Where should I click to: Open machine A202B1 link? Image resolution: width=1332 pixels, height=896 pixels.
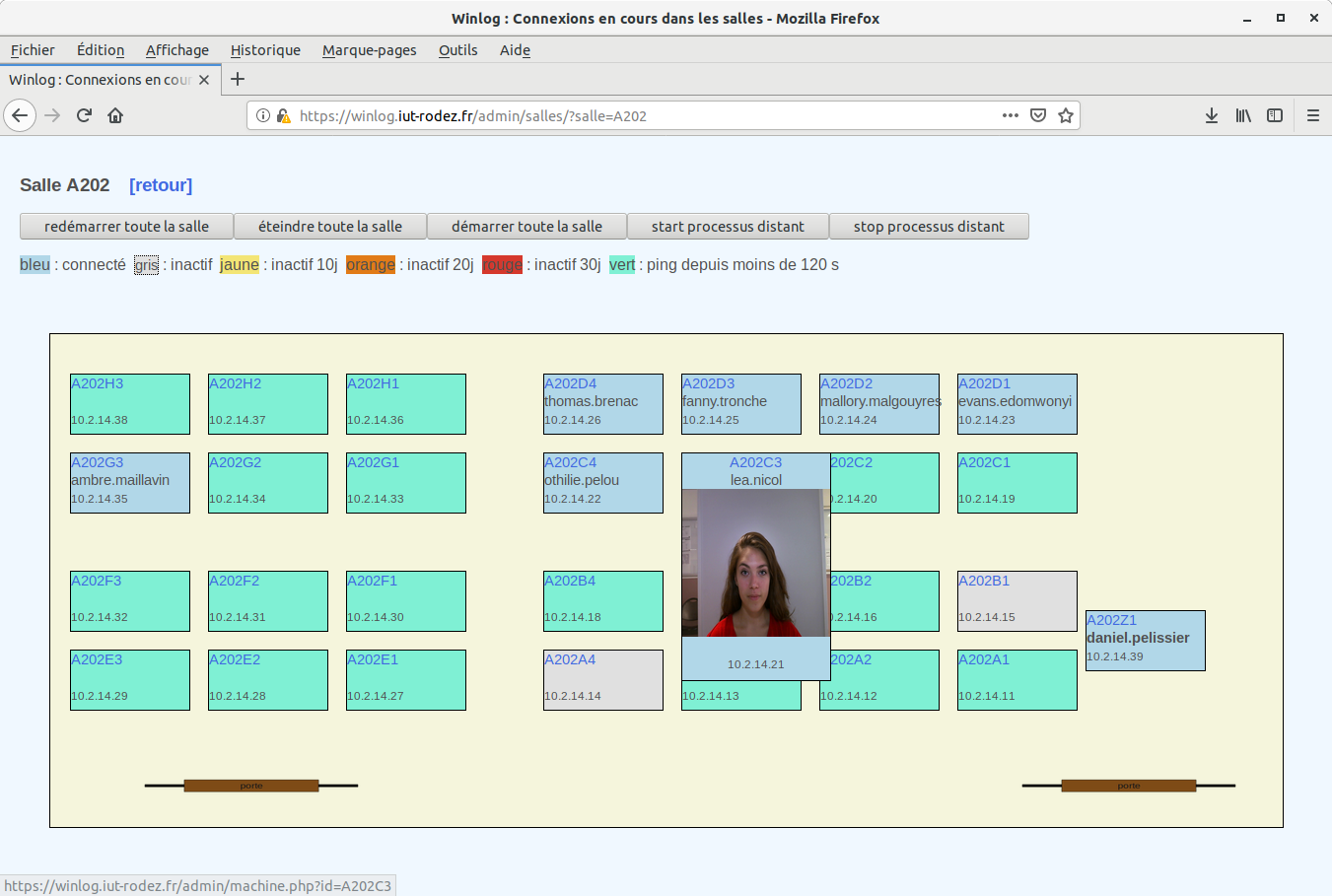(x=984, y=581)
